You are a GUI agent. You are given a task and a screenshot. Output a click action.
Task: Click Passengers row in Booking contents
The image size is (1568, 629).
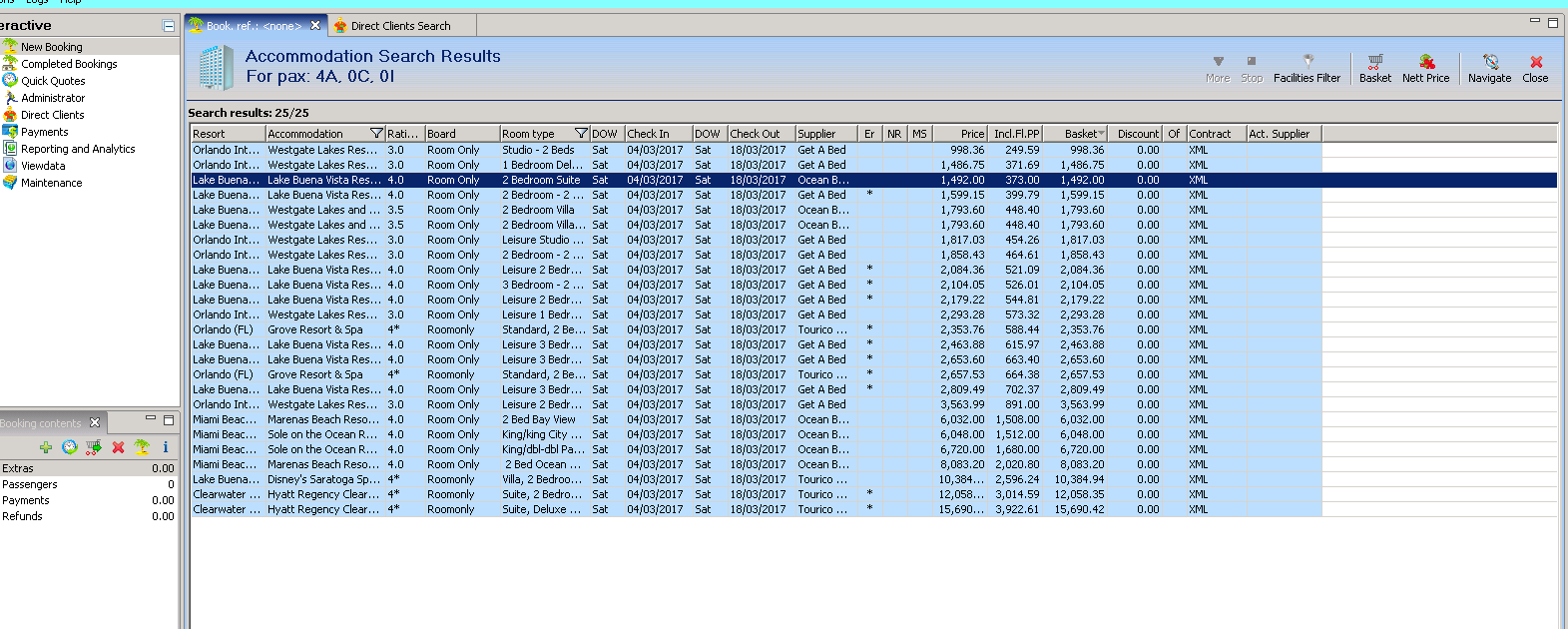(88, 484)
